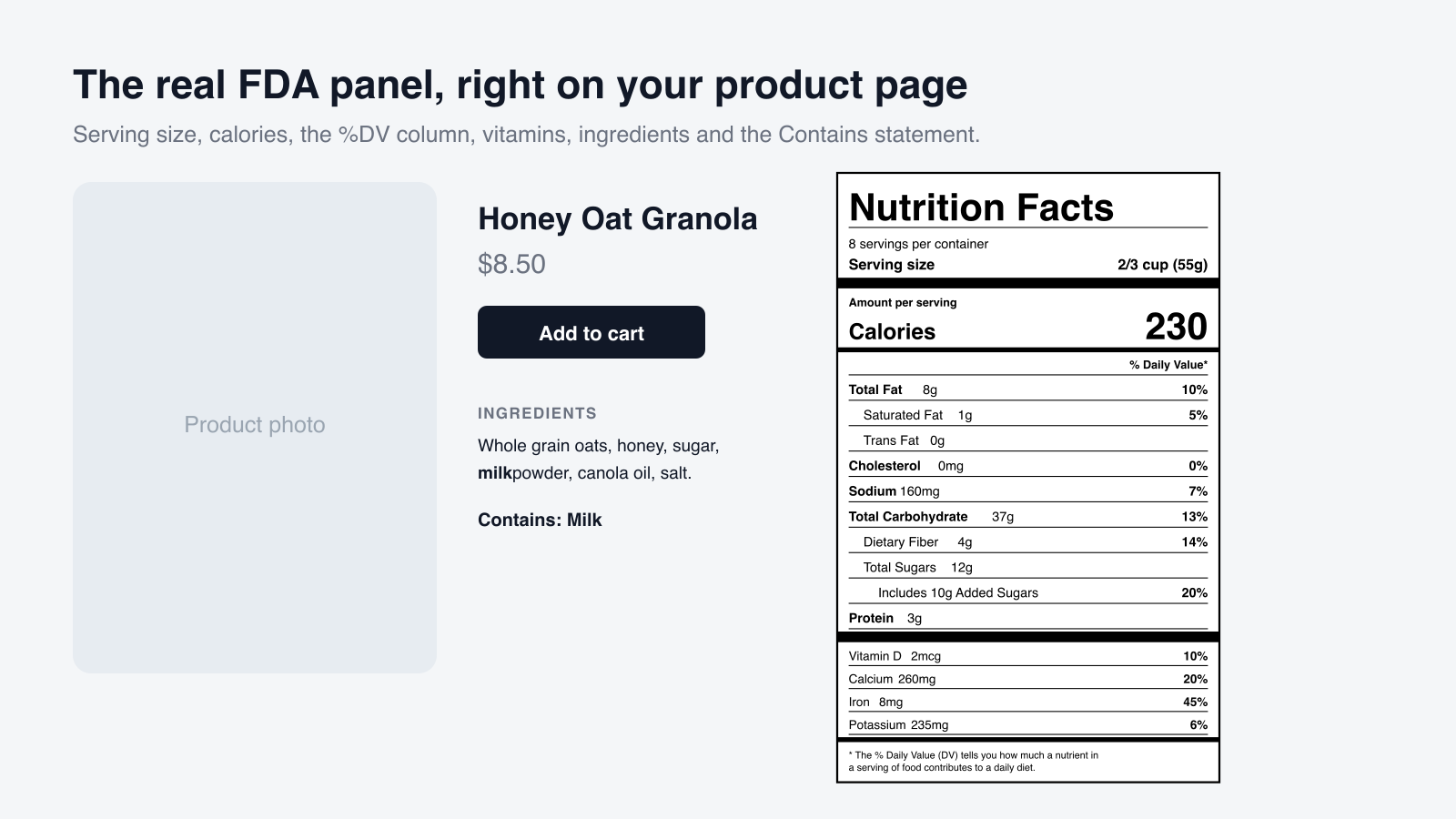
Task: Click the Vitamin D 2mcg row
Action: [1028, 656]
